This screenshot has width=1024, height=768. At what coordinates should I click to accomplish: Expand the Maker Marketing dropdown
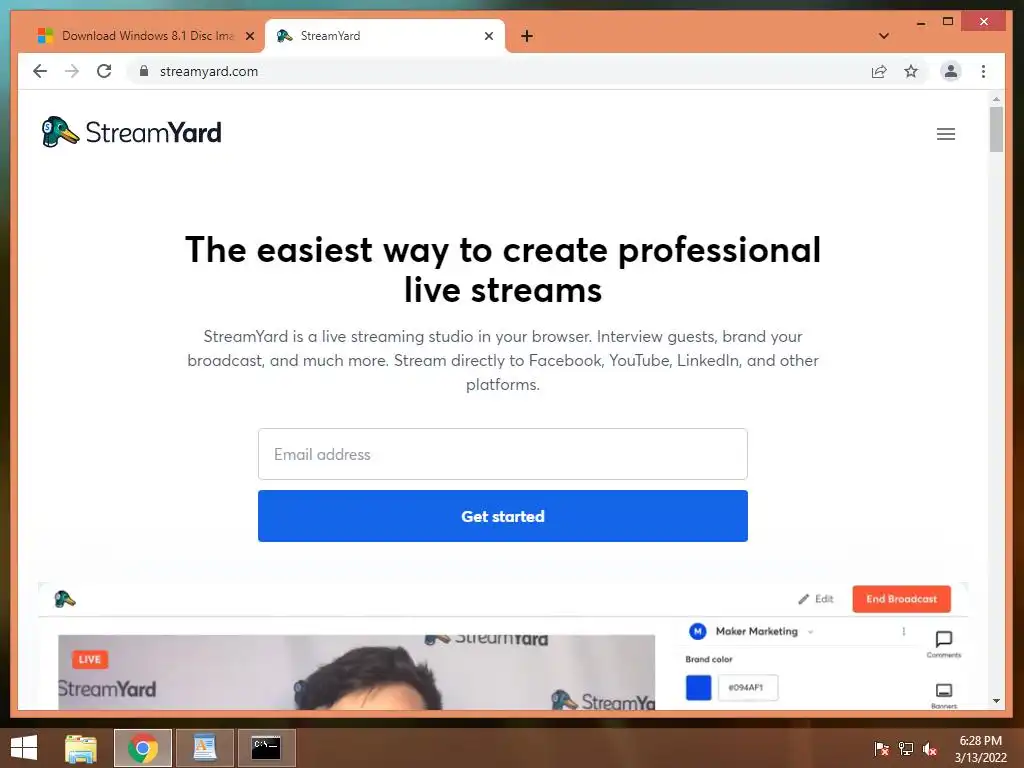click(x=810, y=632)
